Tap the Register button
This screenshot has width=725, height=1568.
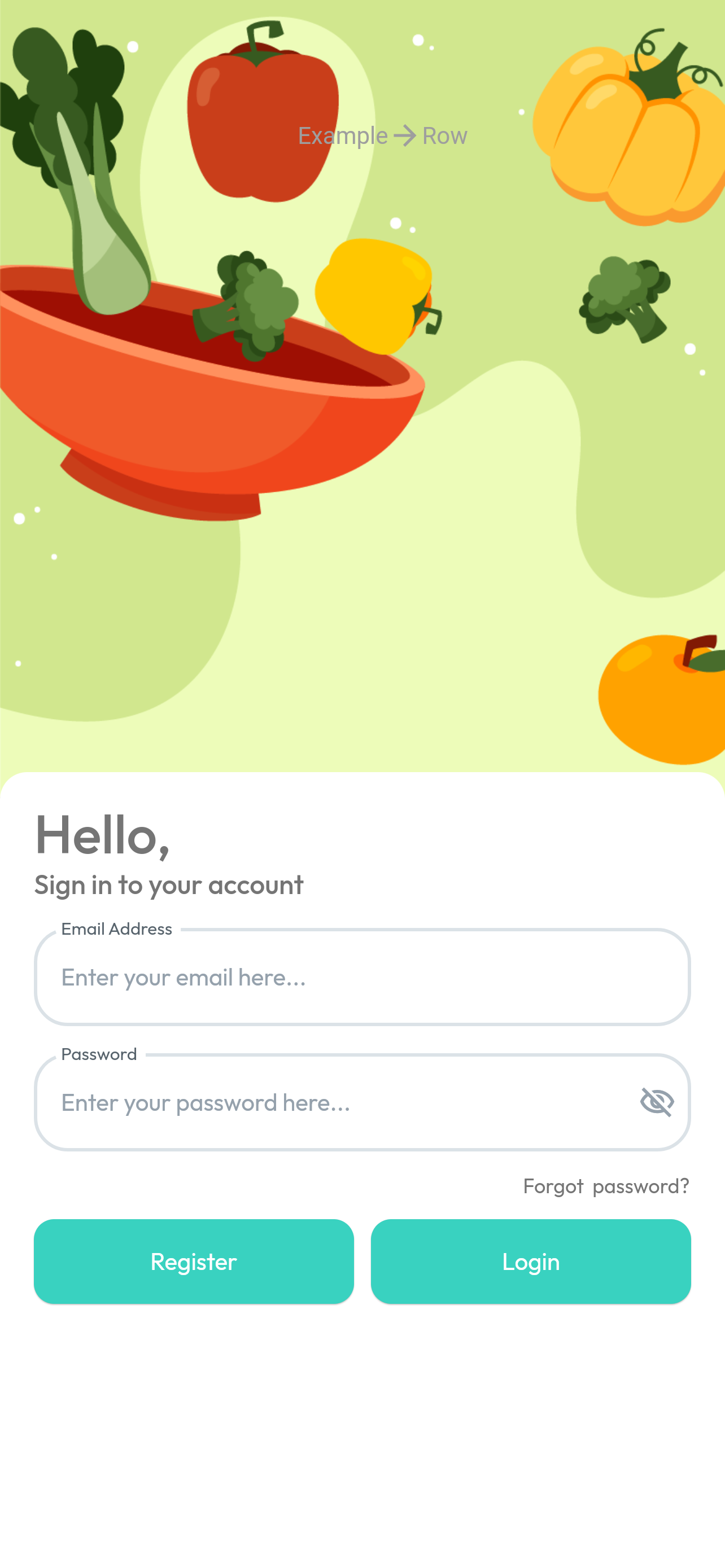point(194,1261)
